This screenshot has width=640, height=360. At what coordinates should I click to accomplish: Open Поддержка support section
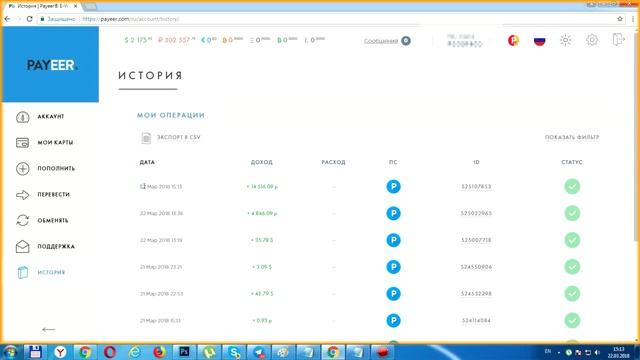[x=45, y=247]
